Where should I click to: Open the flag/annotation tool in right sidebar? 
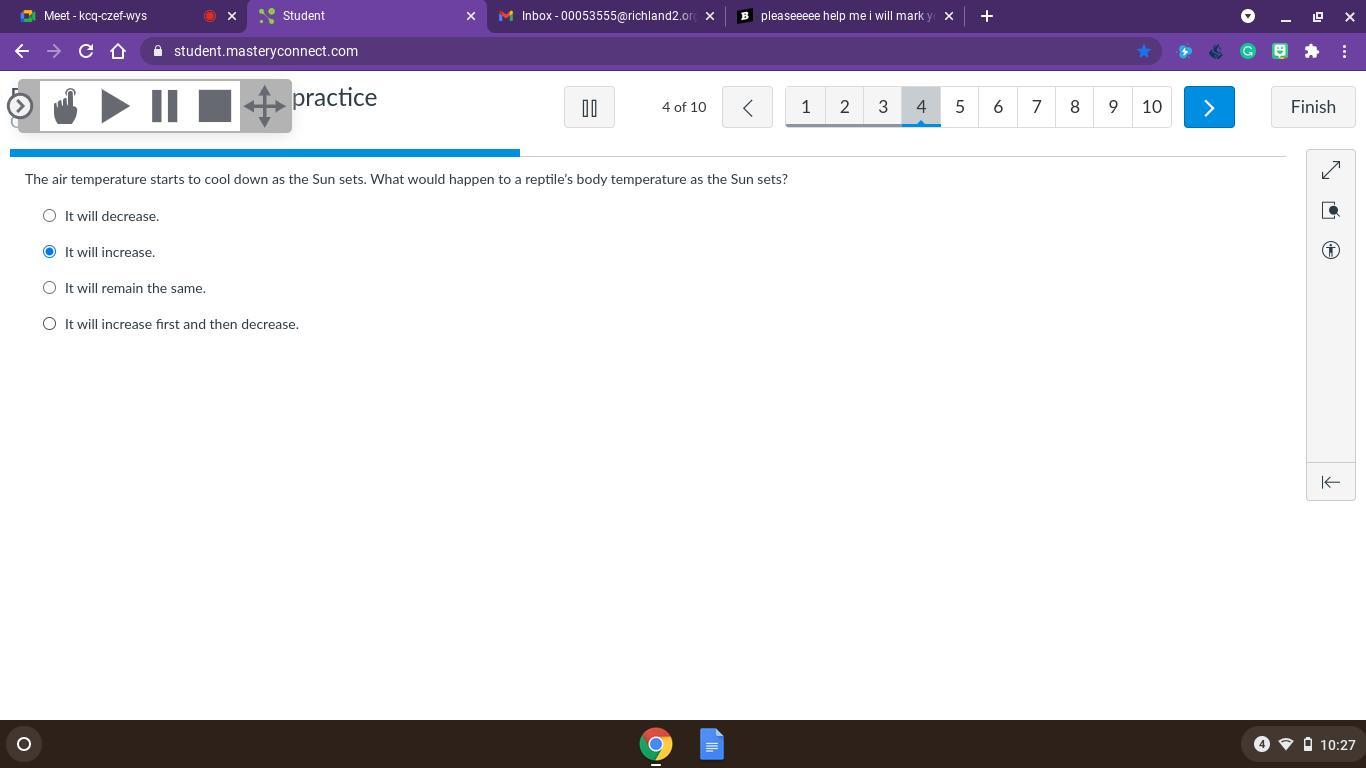click(x=1330, y=210)
